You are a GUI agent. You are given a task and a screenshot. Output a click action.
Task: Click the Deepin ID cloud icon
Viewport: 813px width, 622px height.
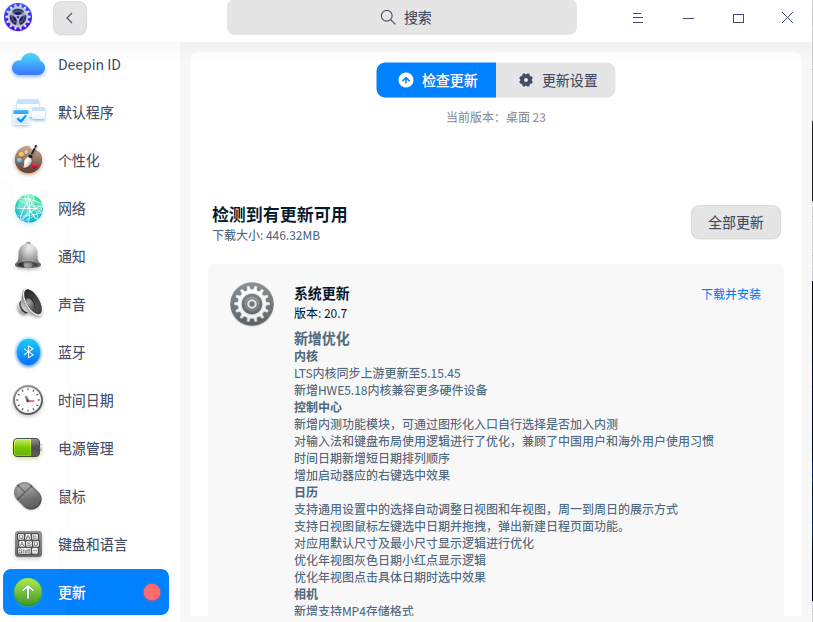pos(29,65)
